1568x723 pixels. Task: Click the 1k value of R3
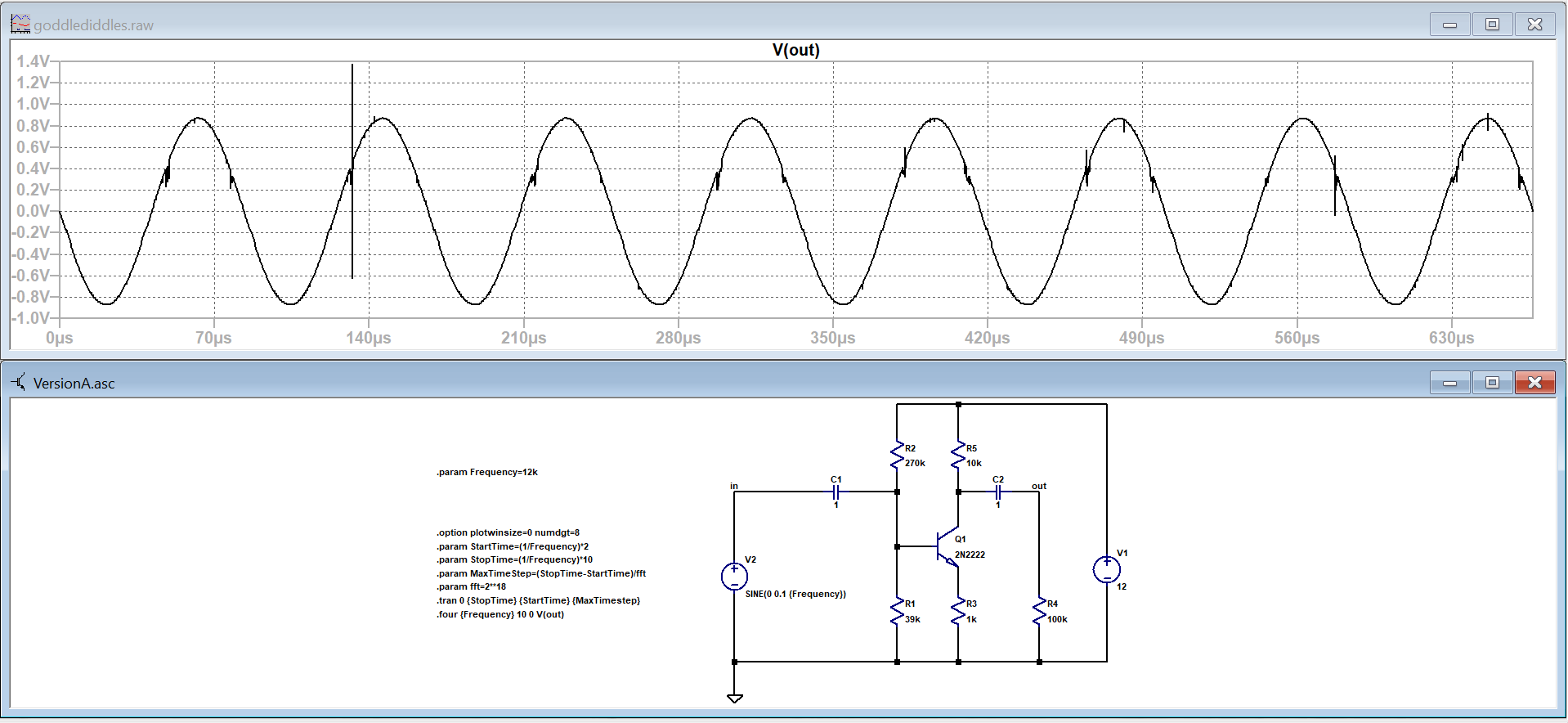tap(972, 619)
